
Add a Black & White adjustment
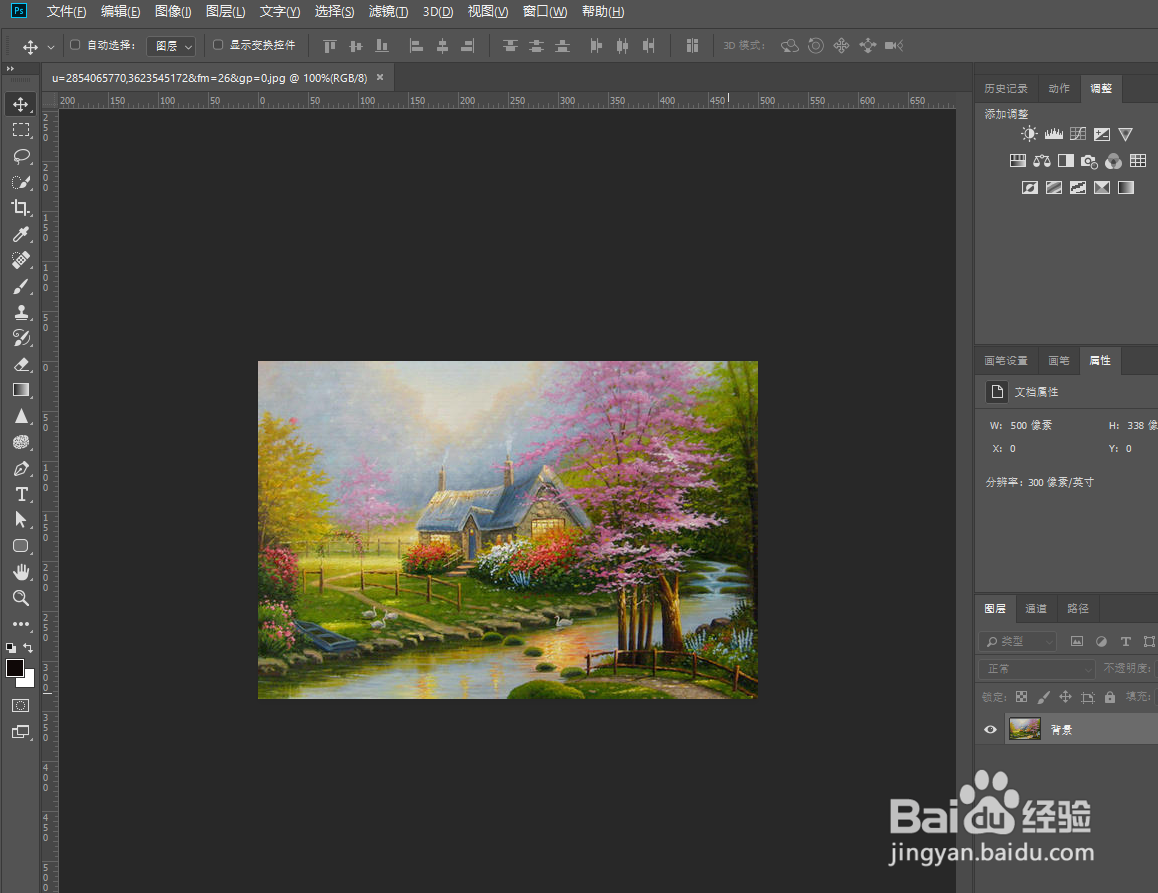point(1066,161)
